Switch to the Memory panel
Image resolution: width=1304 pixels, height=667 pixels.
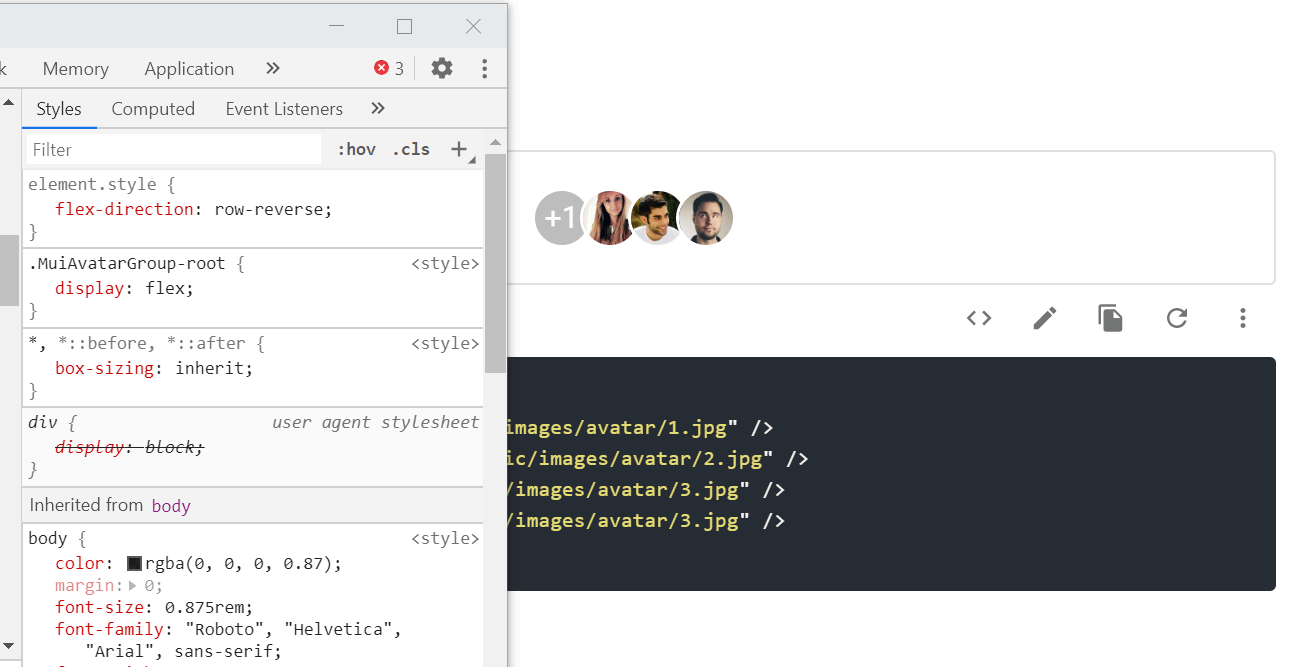75,68
